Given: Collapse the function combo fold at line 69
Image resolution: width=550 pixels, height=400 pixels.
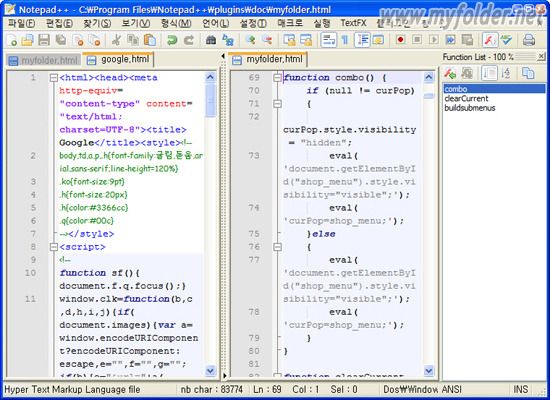Looking at the screenshot, I should [x=277, y=78].
